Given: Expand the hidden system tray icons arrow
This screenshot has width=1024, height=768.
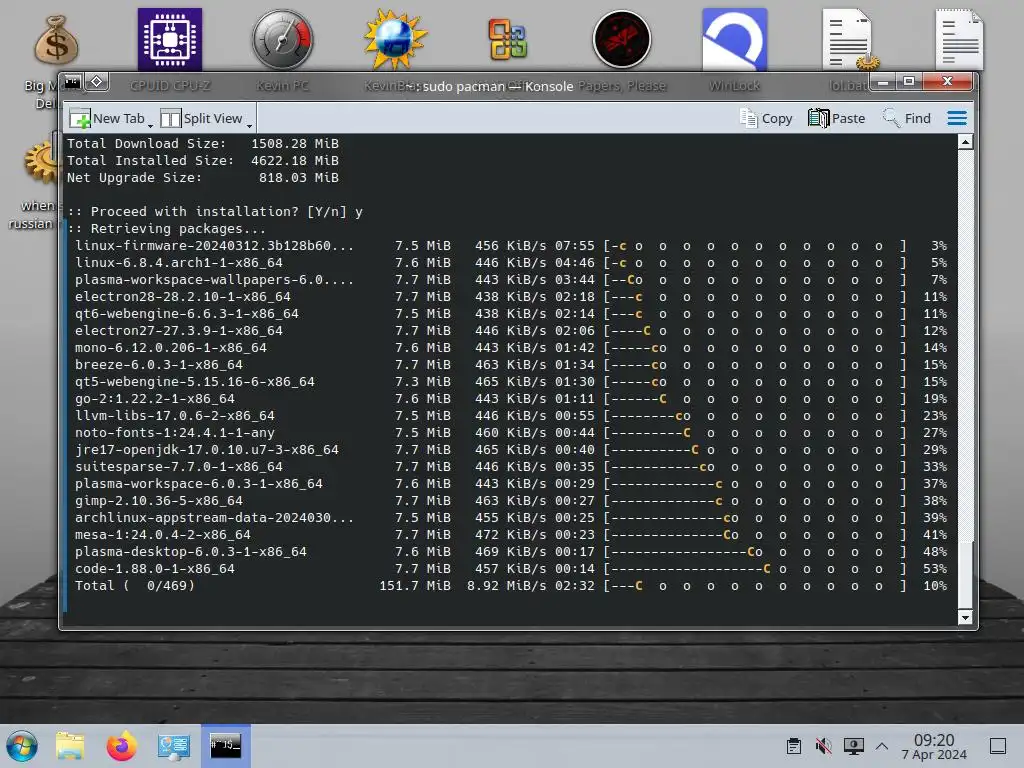Looking at the screenshot, I should click(882, 746).
